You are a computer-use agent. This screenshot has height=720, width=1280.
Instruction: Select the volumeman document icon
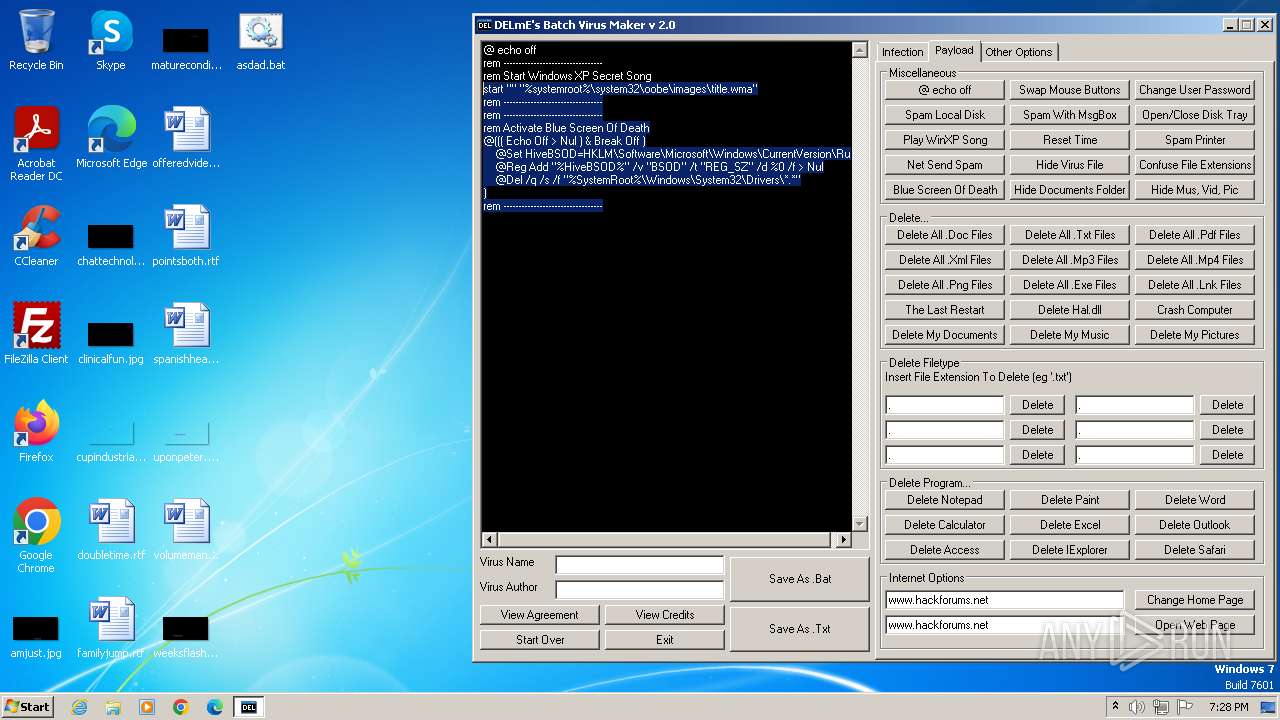point(186,530)
